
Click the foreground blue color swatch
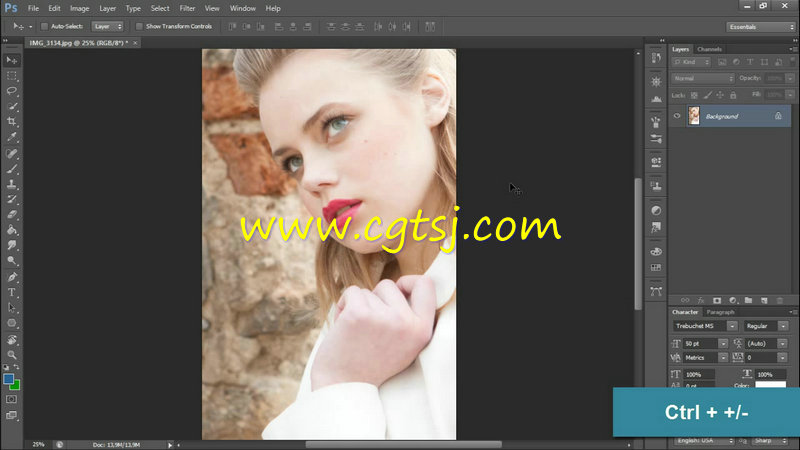coord(8,379)
